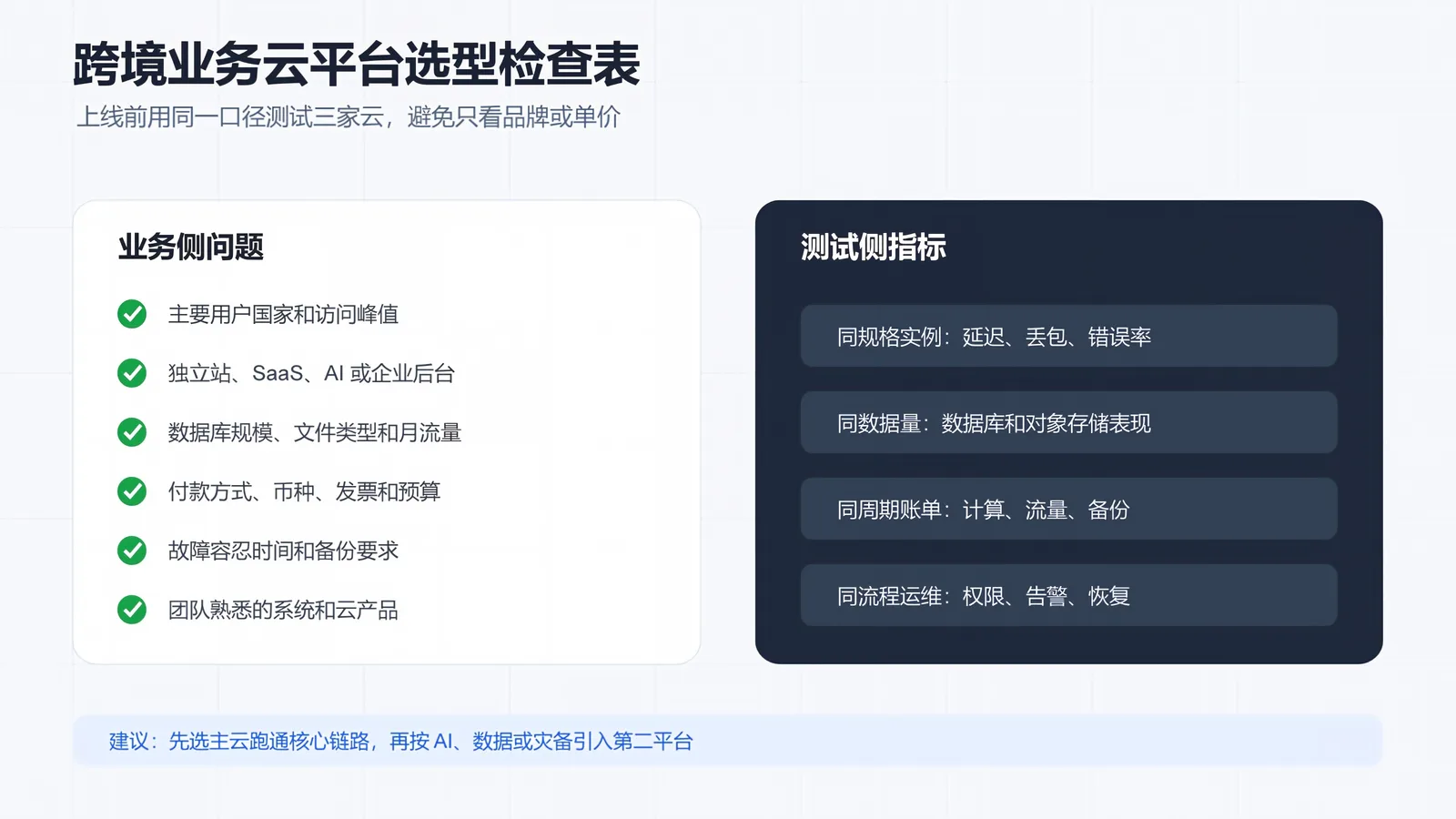Click the green check icon beside 团队熟悉的系统和云产品
The width and height of the screenshot is (1456, 819).
(132, 610)
